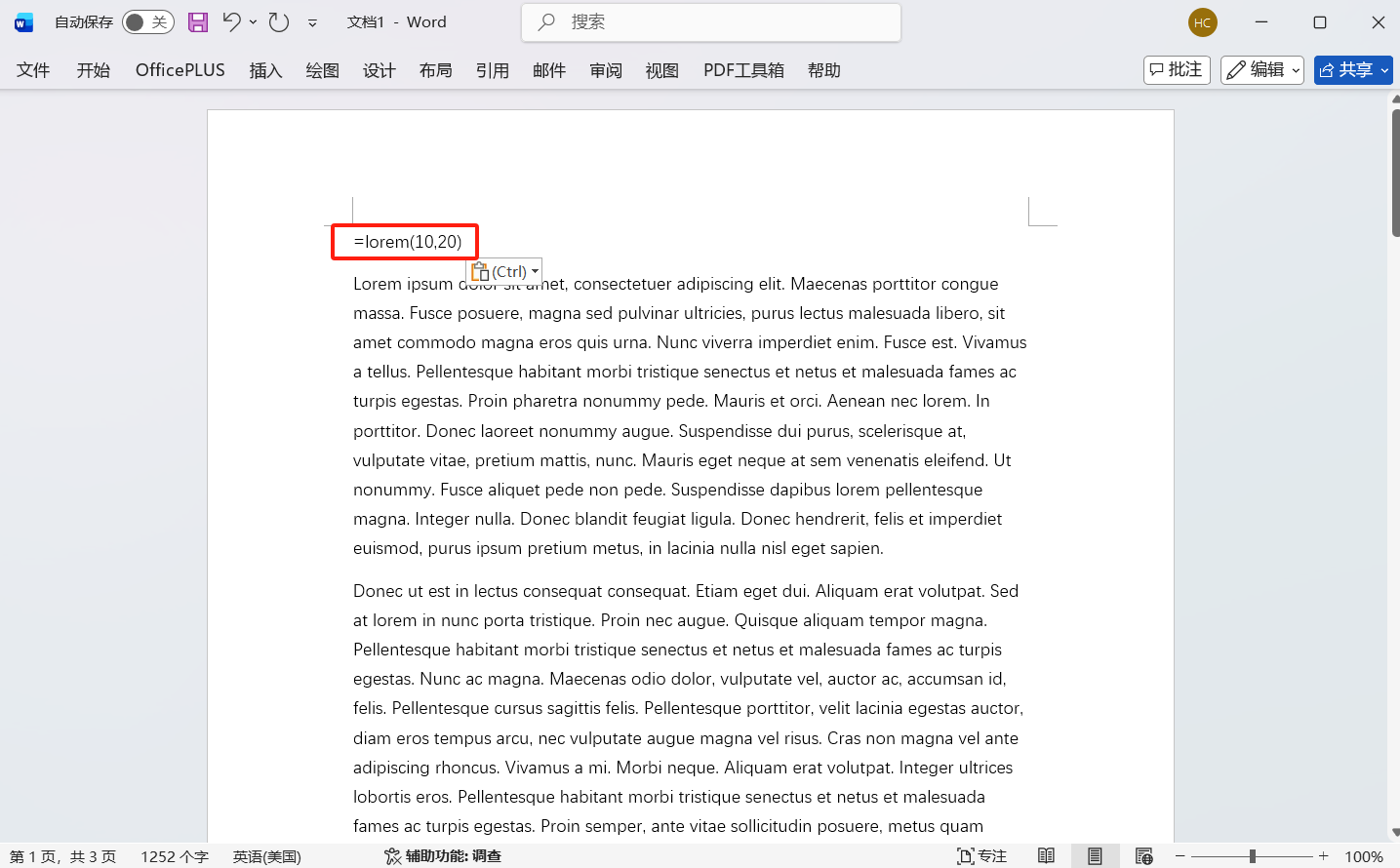This screenshot has height=868, width=1400.
Task: Click the zoom out minus icon
Action: point(1180,855)
